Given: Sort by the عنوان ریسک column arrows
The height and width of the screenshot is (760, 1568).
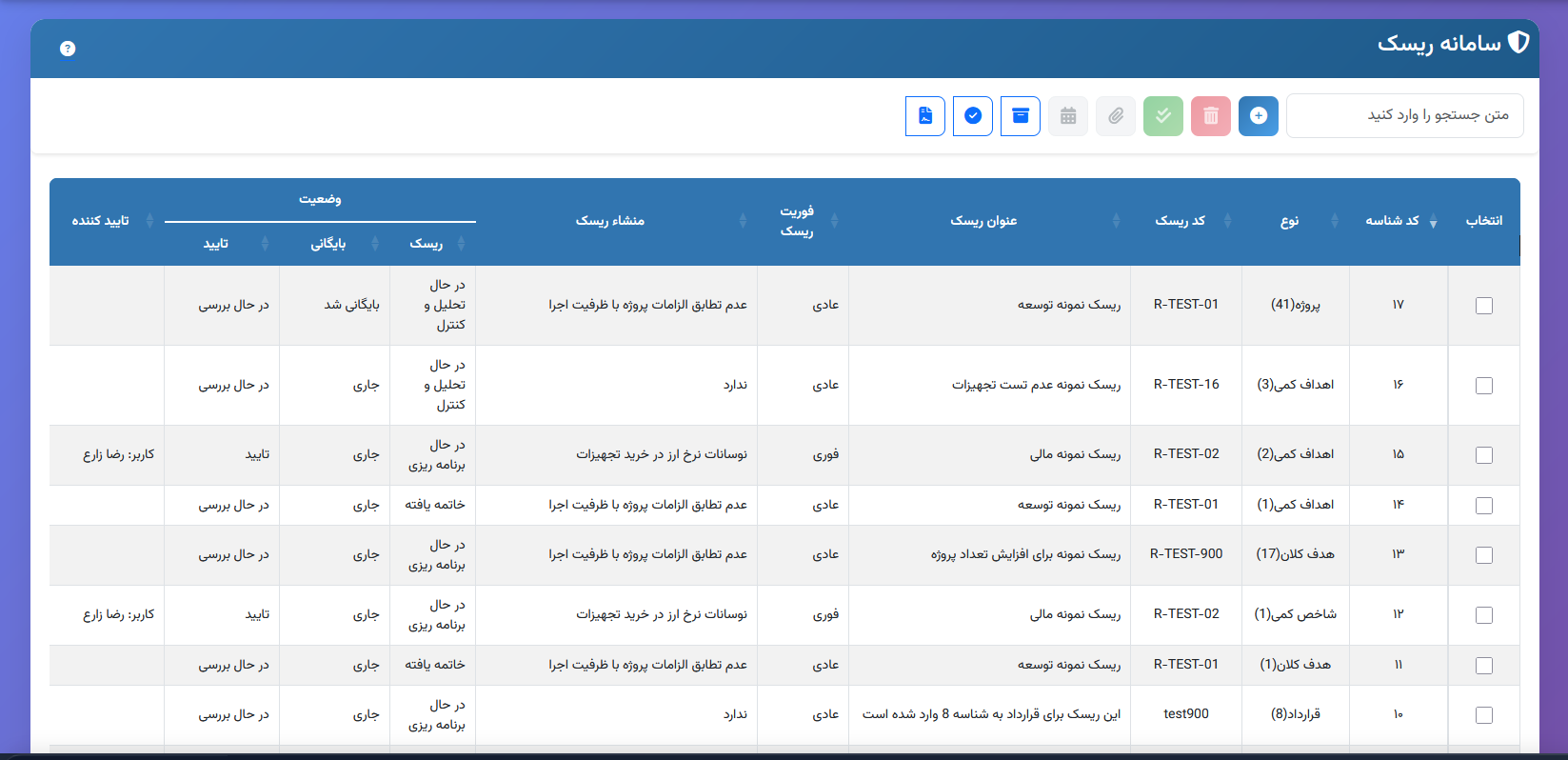Looking at the screenshot, I should tap(1116, 221).
